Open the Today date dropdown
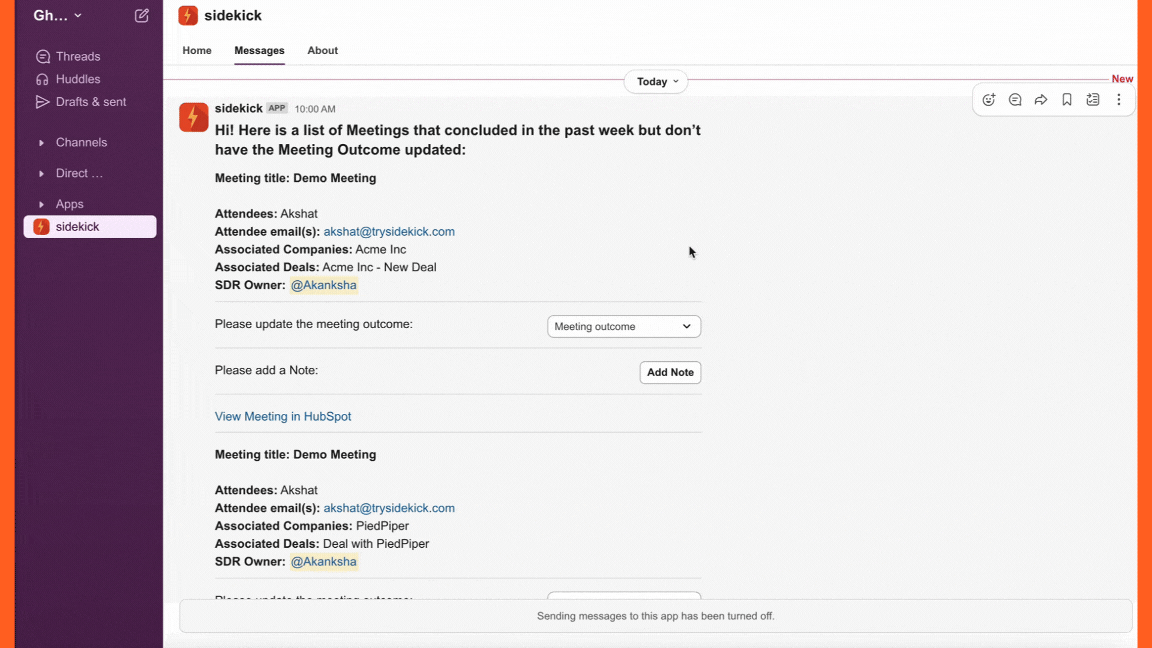The height and width of the screenshot is (648, 1152). [656, 82]
